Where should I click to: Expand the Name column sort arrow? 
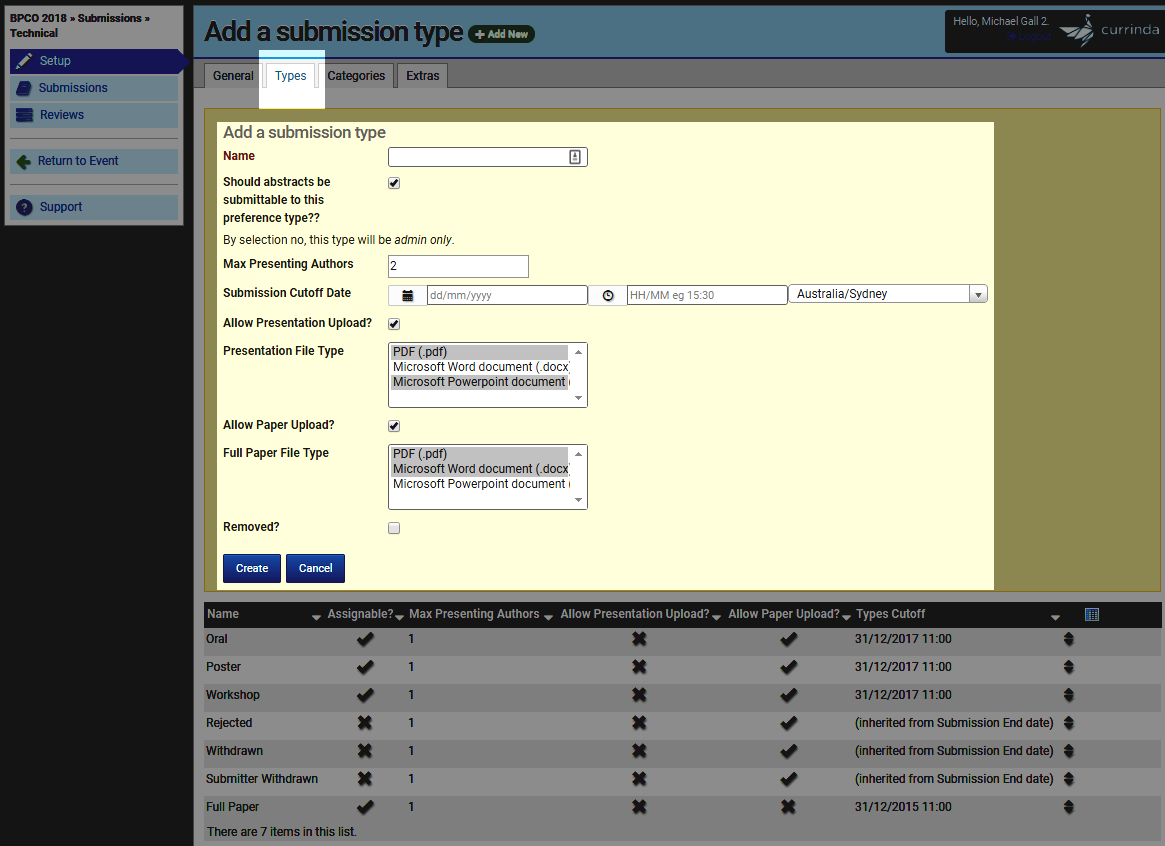pos(317,617)
